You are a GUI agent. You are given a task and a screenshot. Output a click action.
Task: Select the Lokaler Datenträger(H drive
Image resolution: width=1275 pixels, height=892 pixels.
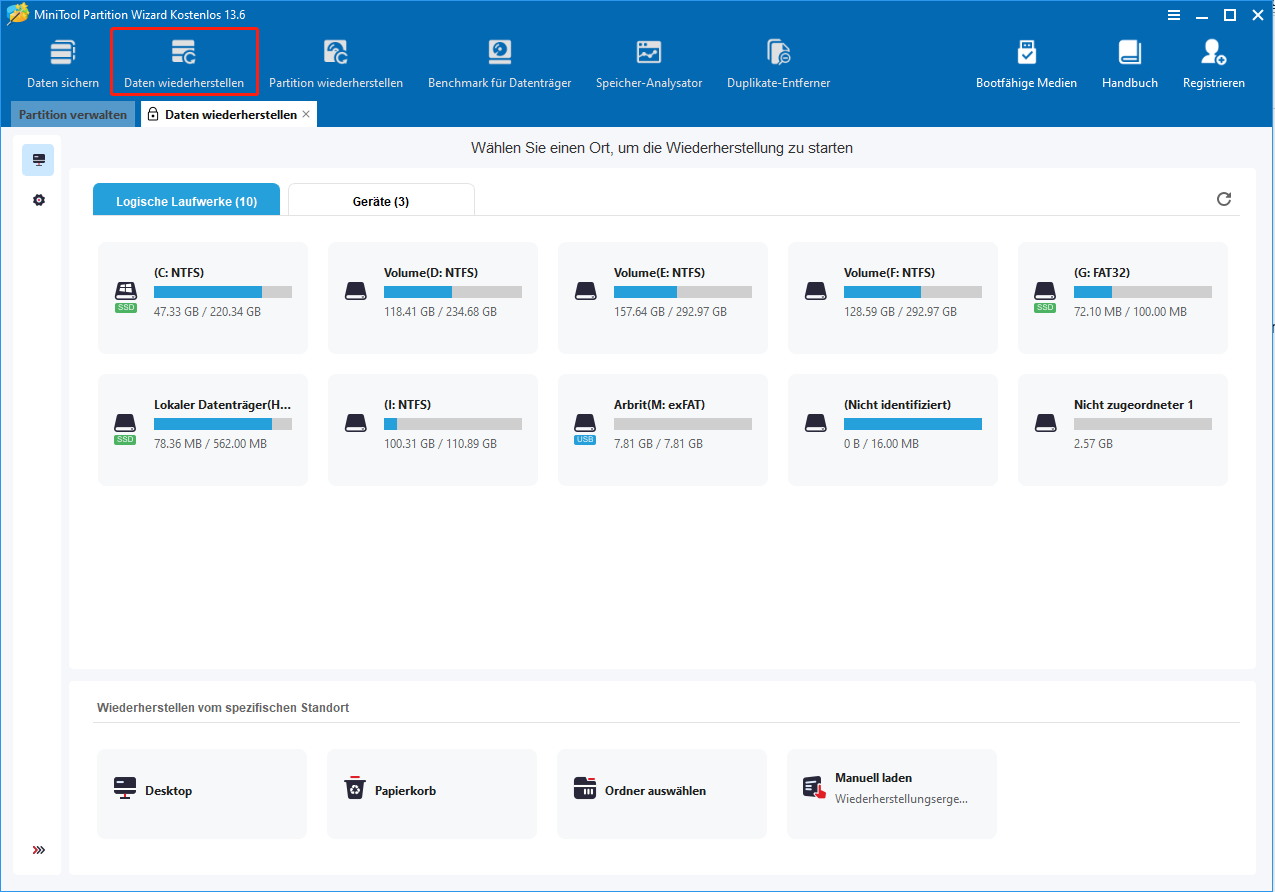coord(203,430)
